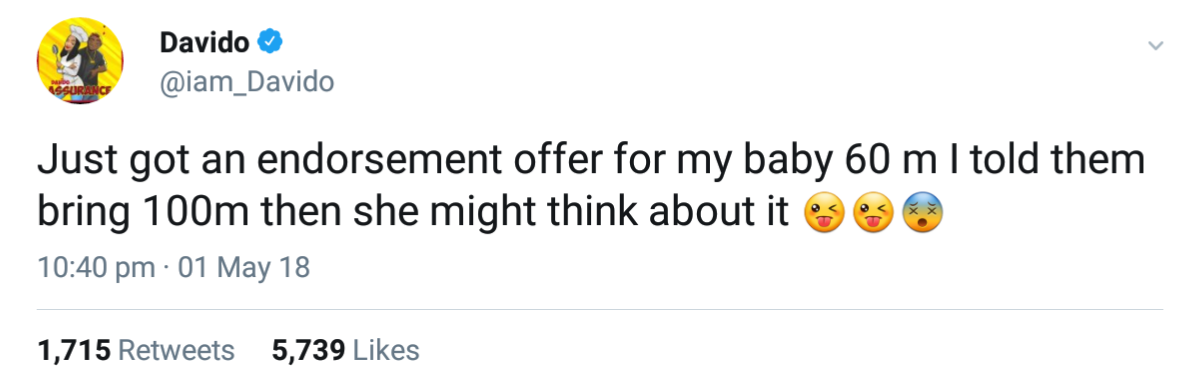Screen dimensions: 1200x385
Task: Open Davido's profile picture avatar
Action: pos(78,63)
